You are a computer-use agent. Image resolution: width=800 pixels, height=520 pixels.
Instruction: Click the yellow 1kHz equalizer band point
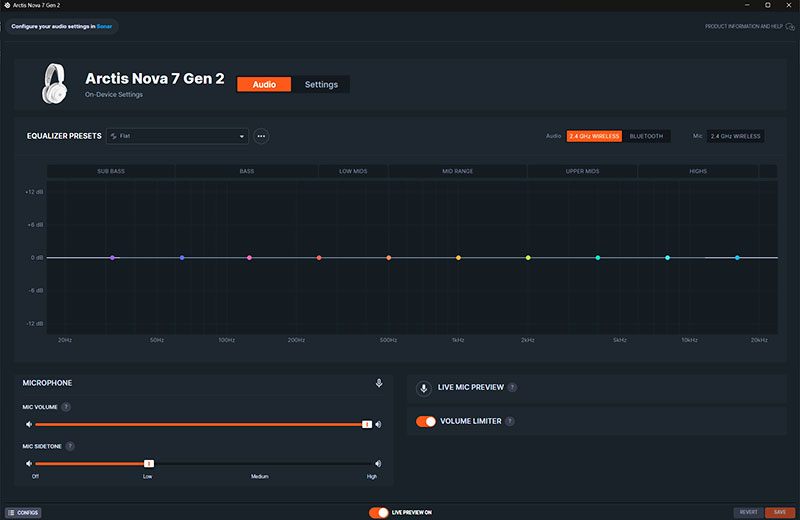pos(459,258)
